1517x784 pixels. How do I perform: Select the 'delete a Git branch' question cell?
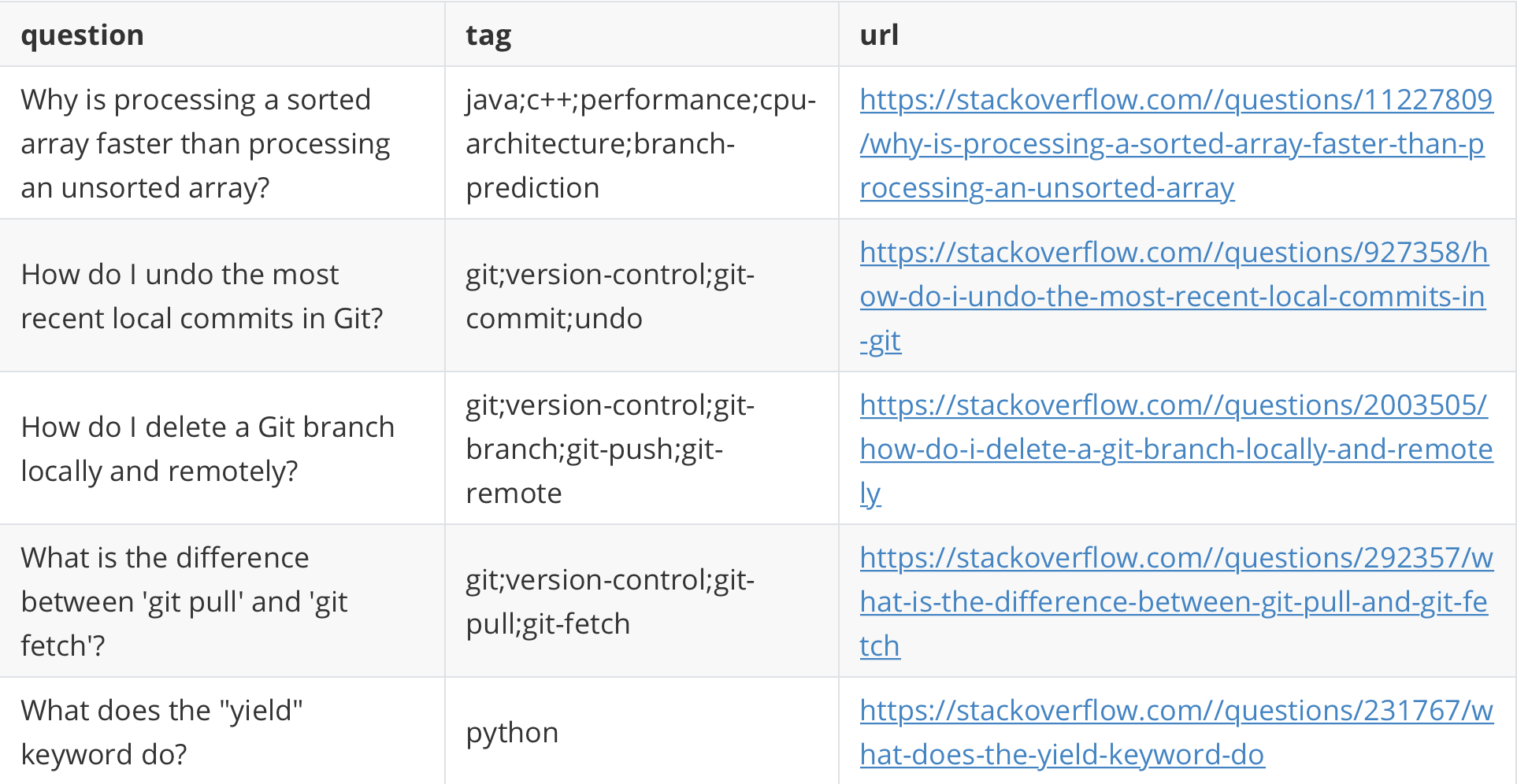[x=207, y=449]
